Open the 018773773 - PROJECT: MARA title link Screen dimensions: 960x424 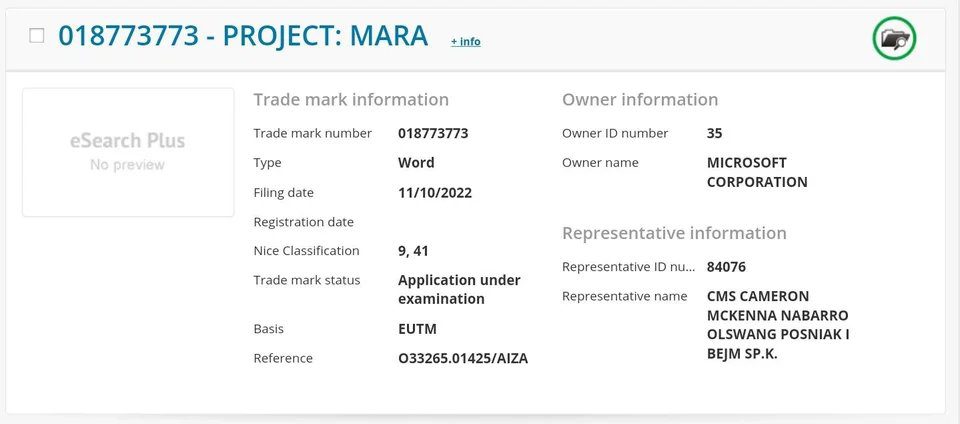coord(243,35)
